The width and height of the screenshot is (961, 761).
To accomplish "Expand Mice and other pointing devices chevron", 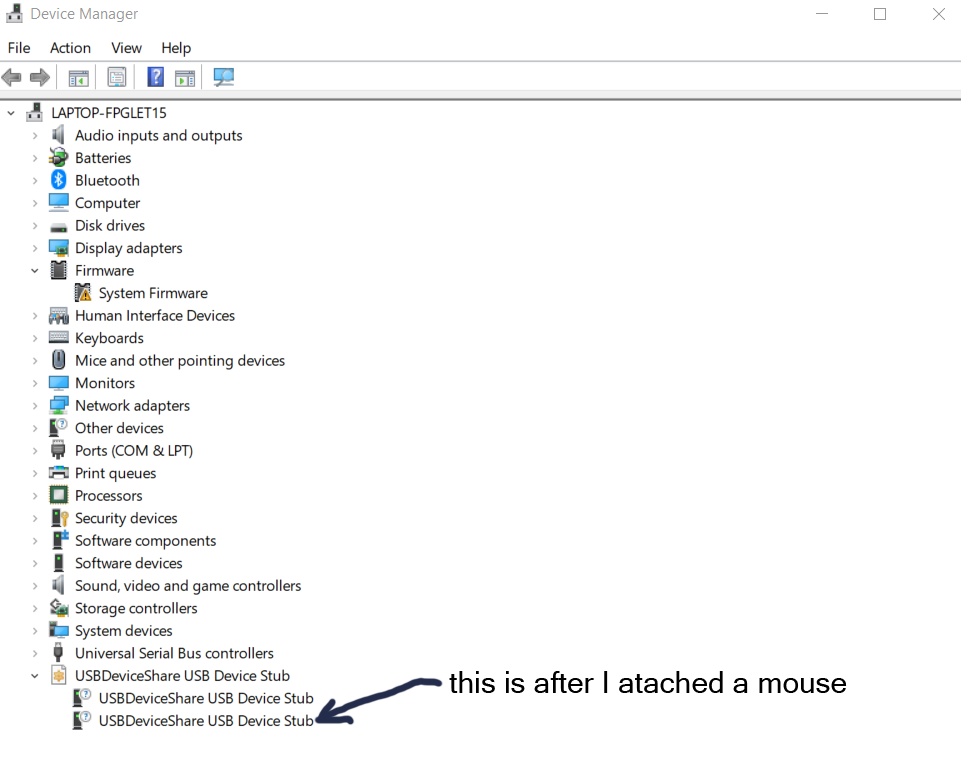I will (35, 361).
